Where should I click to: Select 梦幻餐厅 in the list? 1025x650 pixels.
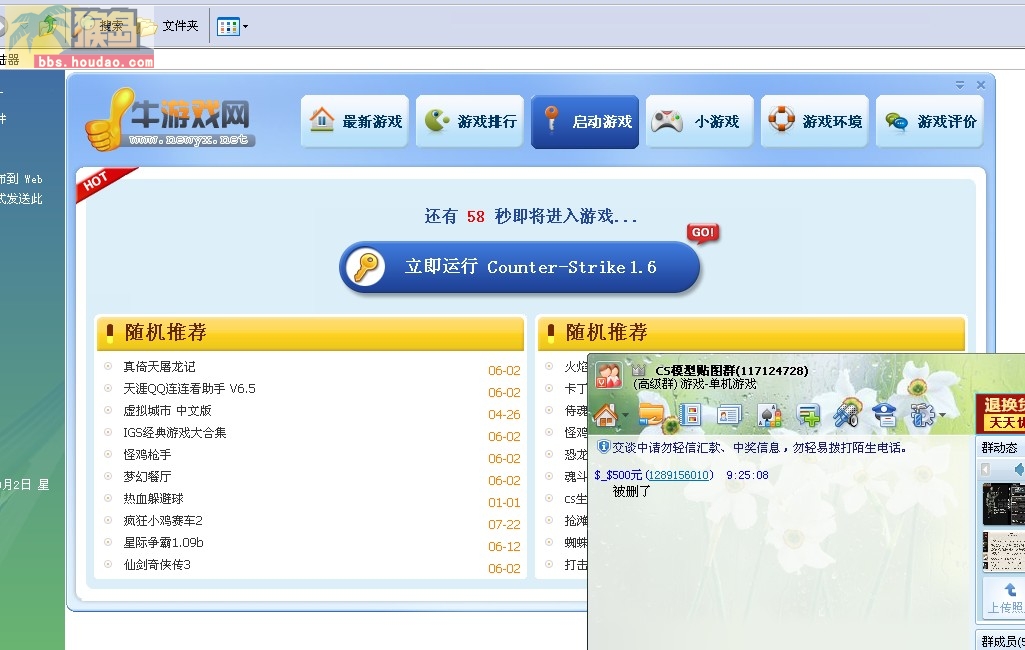coord(147,477)
